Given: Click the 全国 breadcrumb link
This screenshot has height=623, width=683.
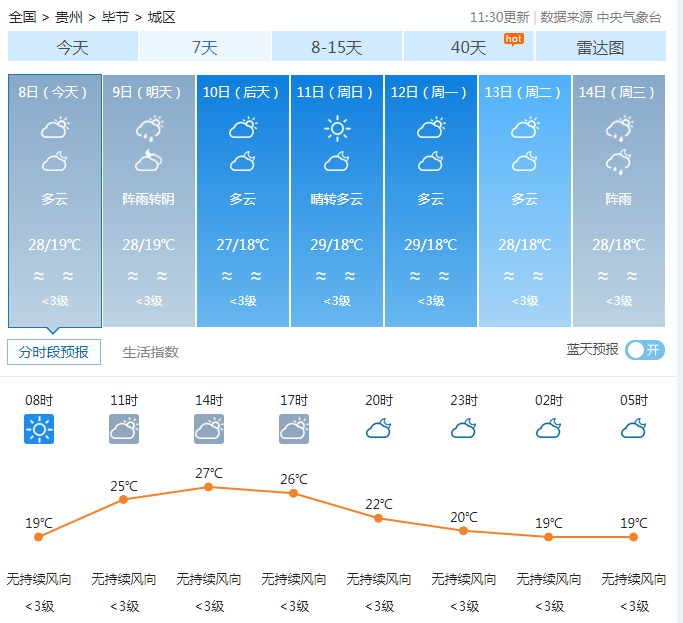Looking at the screenshot, I should coord(23,17).
